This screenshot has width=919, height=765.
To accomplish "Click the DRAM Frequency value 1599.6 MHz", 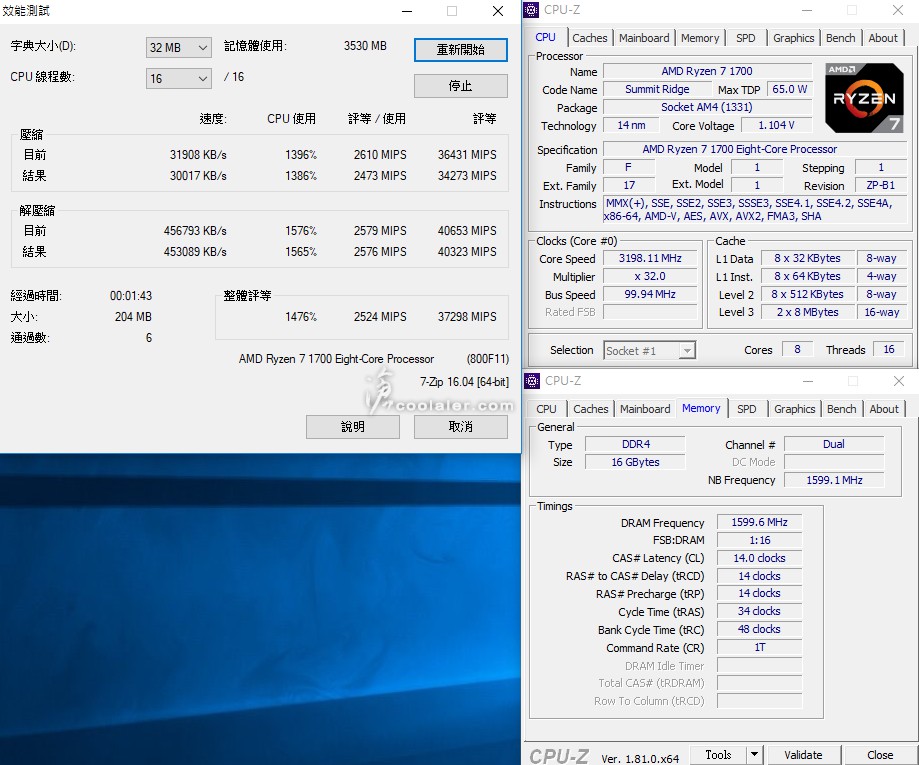I will click(x=759, y=522).
